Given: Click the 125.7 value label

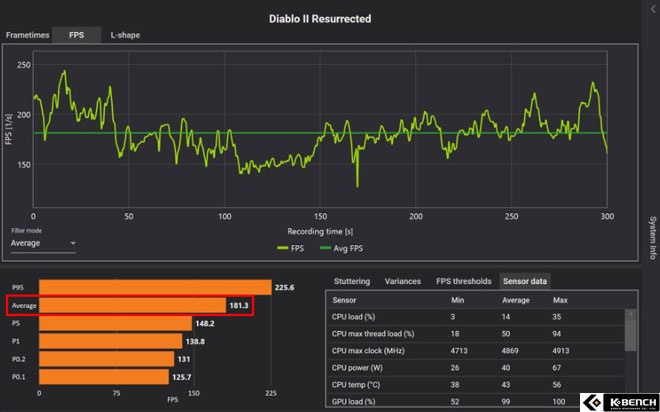Looking at the screenshot, I should (x=181, y=377).
